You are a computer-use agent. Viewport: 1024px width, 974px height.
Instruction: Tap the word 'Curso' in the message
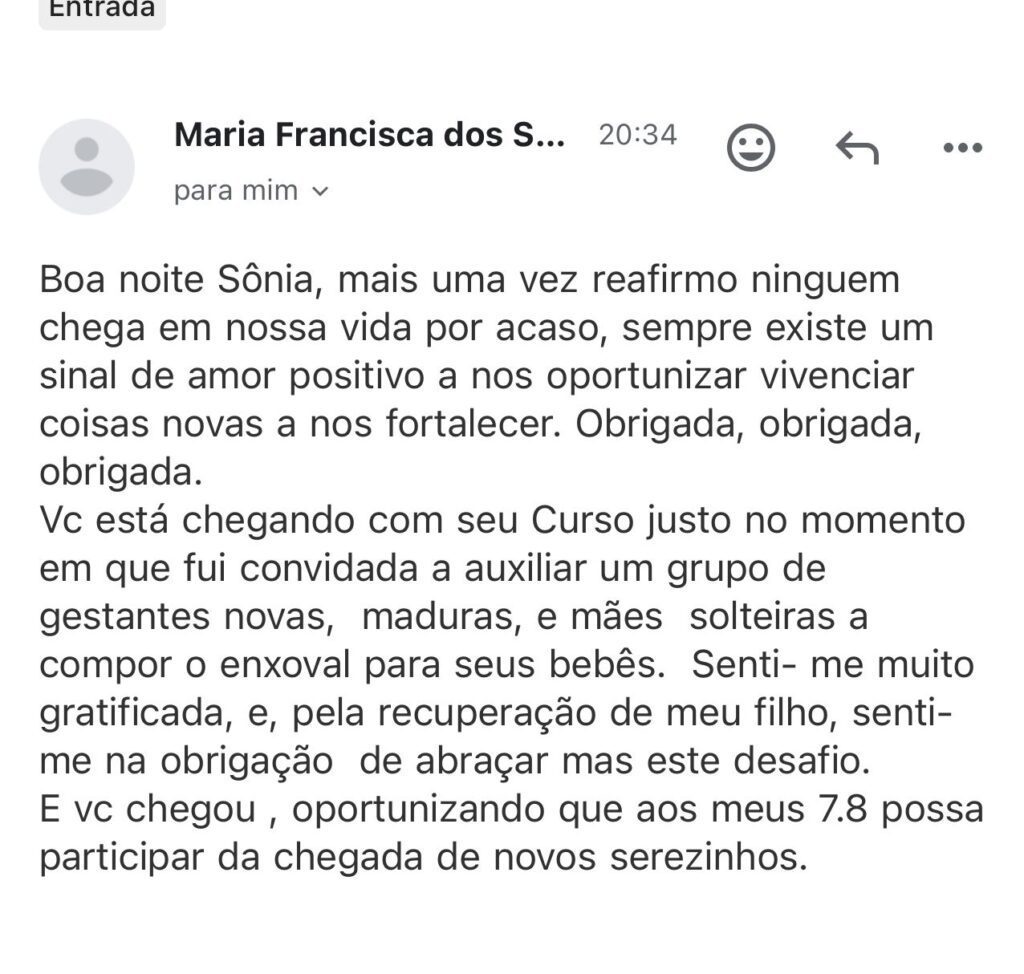pos(583,520)
